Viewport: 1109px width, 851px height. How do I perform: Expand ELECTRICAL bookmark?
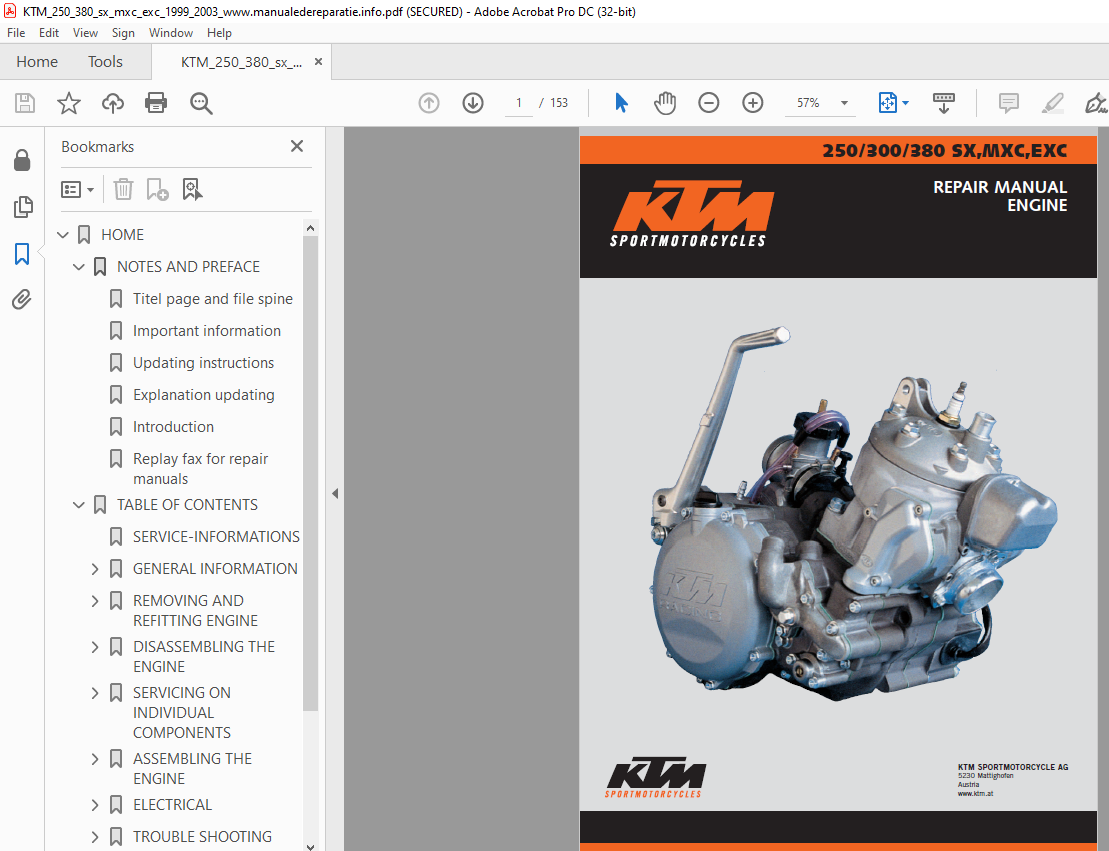pyautogui.click(x=95, y=805)
